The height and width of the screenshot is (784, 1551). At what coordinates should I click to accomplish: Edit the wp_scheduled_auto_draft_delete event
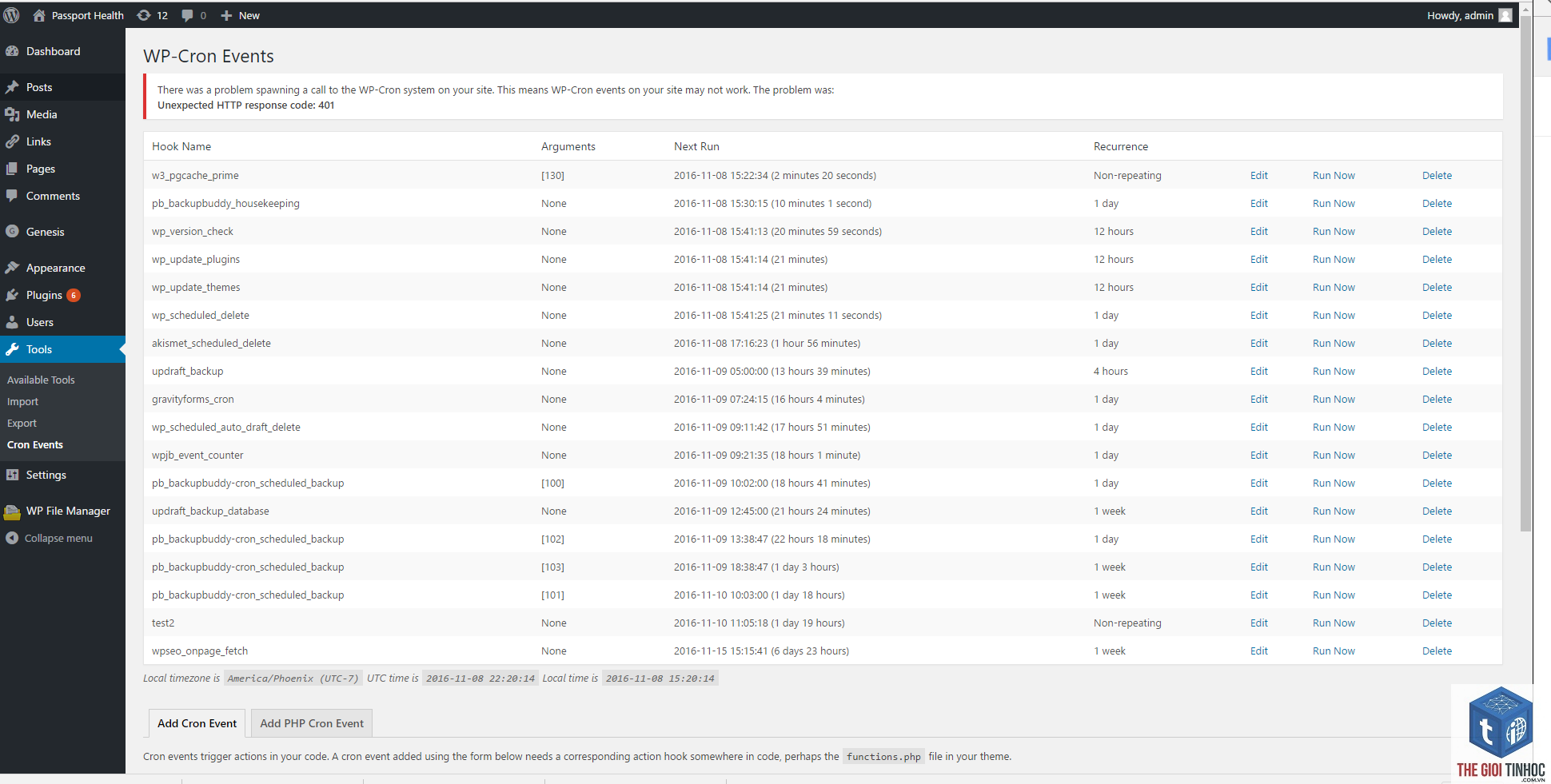1259,427
